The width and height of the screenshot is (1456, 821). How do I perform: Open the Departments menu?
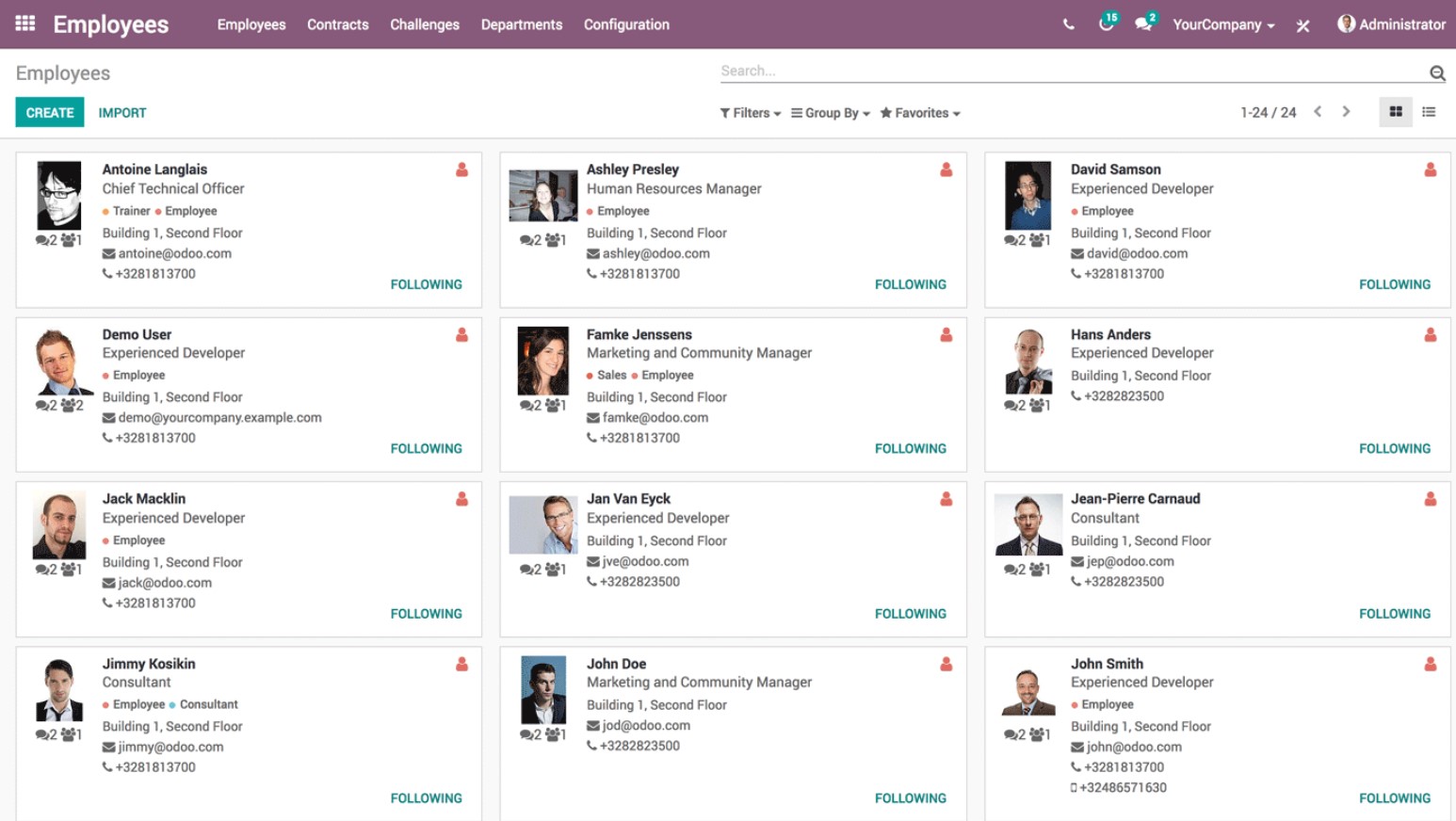tap(522, 24)
